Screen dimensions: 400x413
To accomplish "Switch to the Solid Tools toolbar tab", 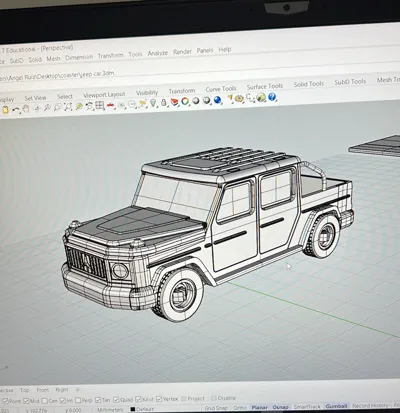I will coord(309,84).
